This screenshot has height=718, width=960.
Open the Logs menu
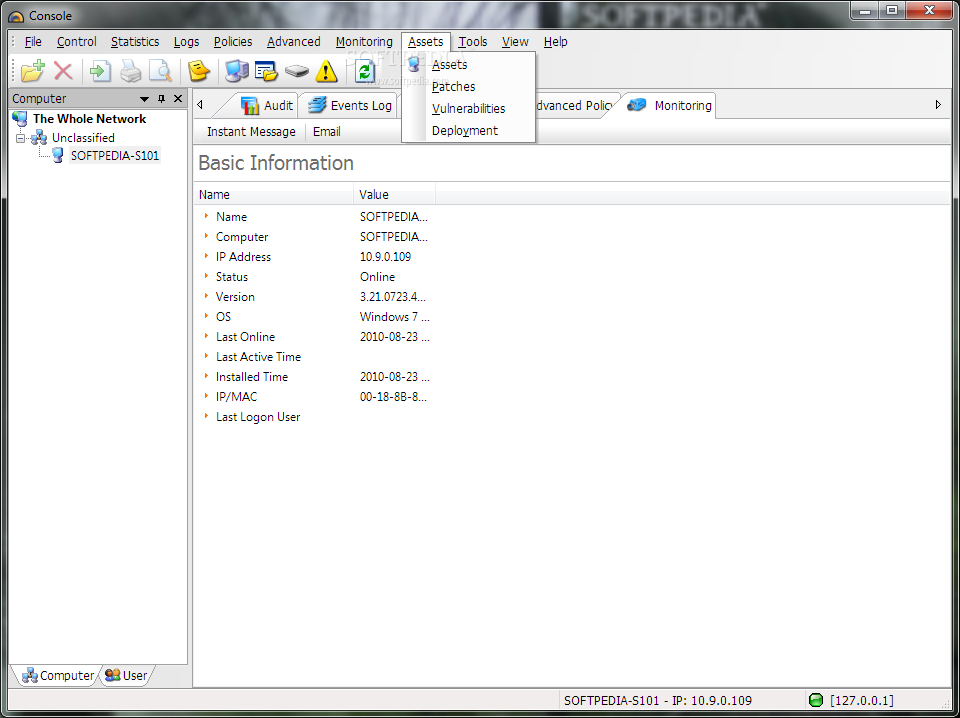click(186, 42)
